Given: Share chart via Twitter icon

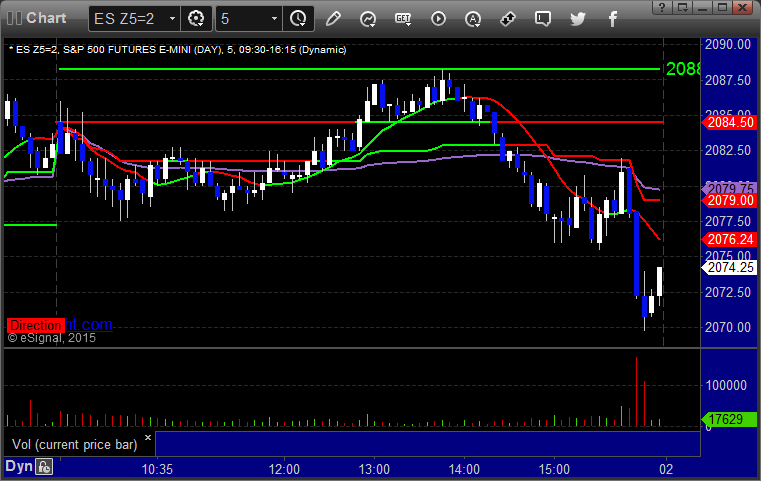Looking at the screenshot, I should coord(578,19).
